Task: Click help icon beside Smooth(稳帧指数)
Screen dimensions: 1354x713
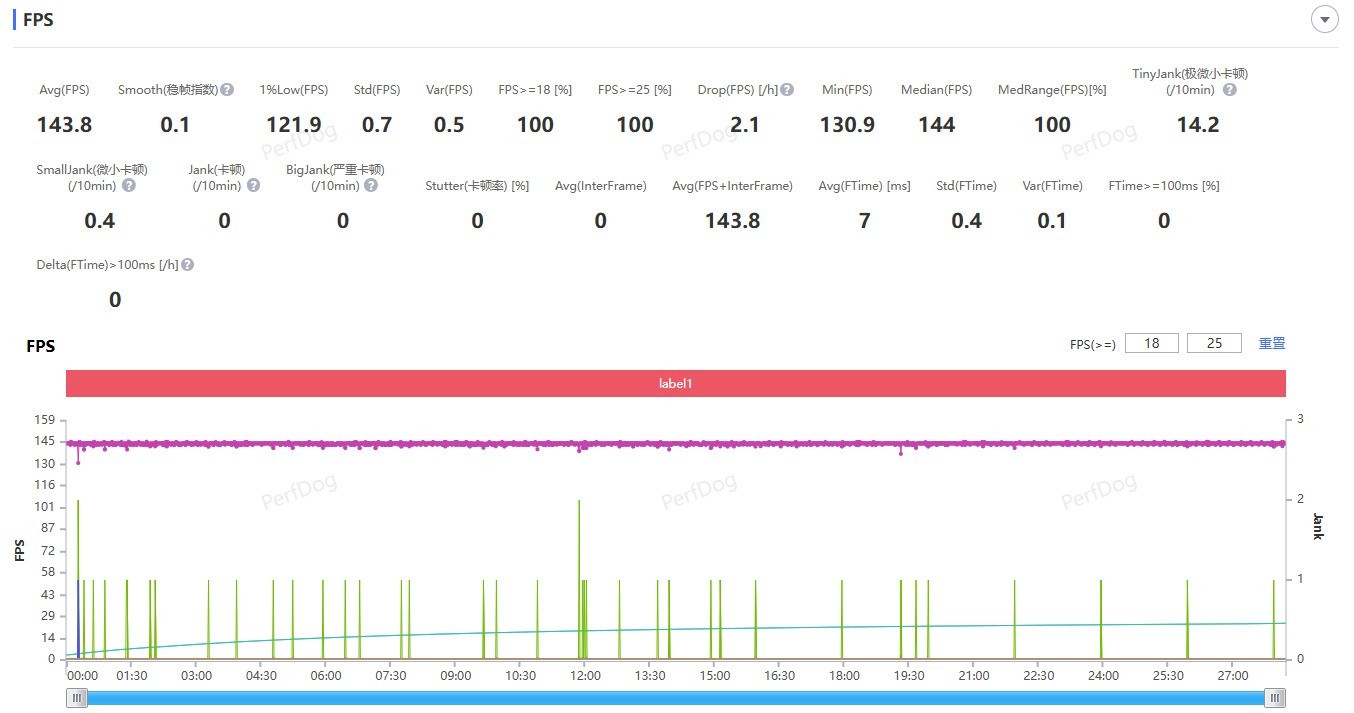Action: (227, 90)
